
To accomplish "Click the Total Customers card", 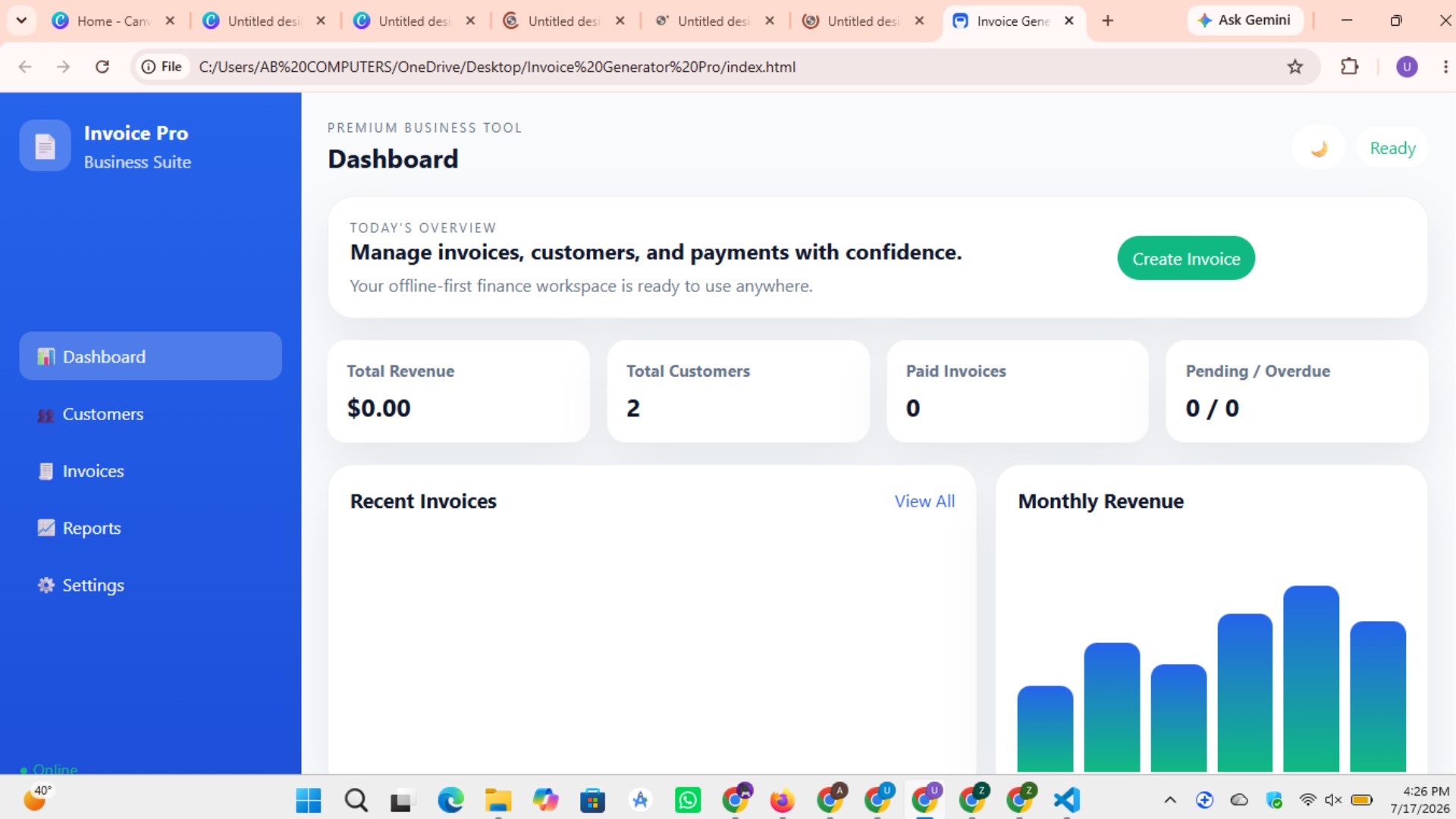I will [x=738, y=391].
